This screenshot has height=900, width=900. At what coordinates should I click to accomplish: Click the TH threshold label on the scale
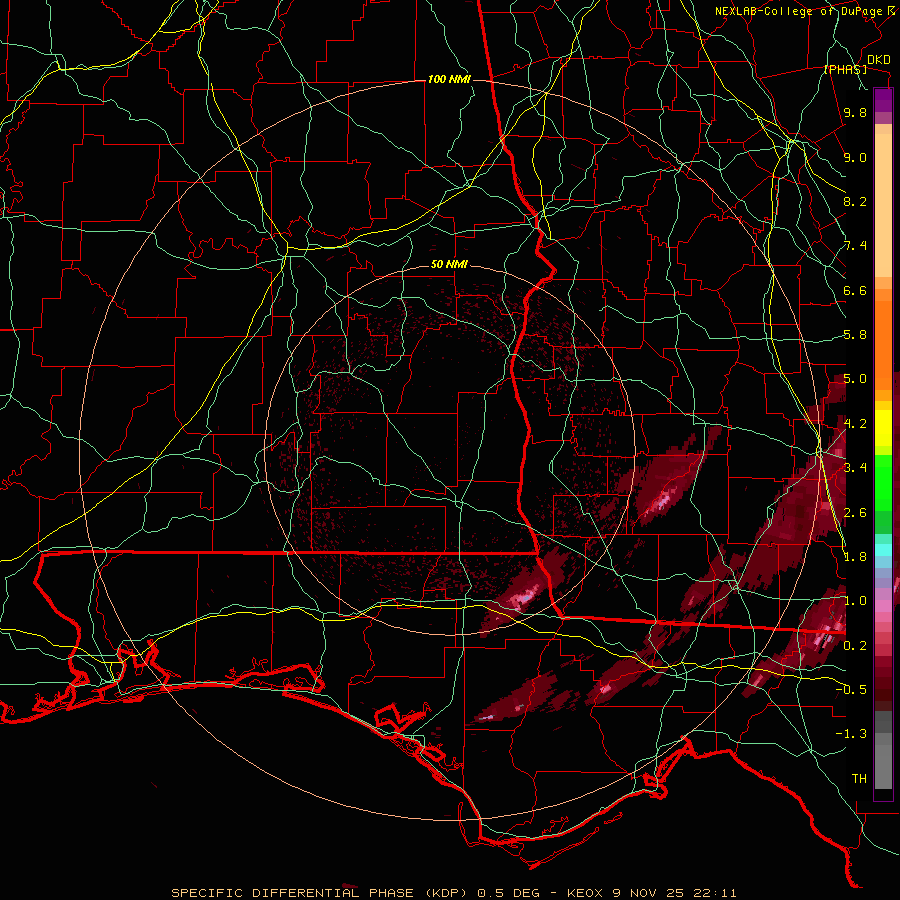859,779
